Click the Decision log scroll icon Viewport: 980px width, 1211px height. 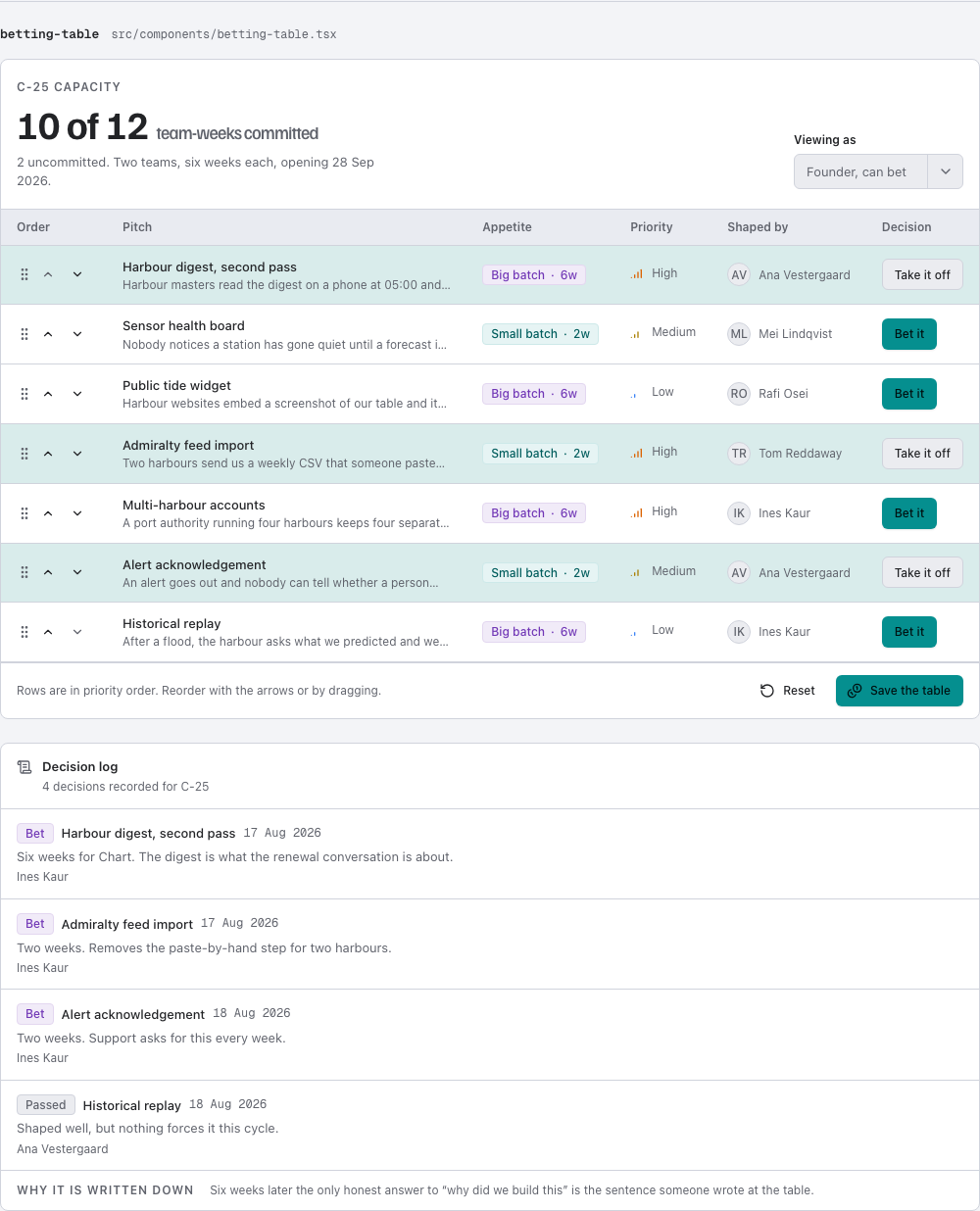click(24, 767)
